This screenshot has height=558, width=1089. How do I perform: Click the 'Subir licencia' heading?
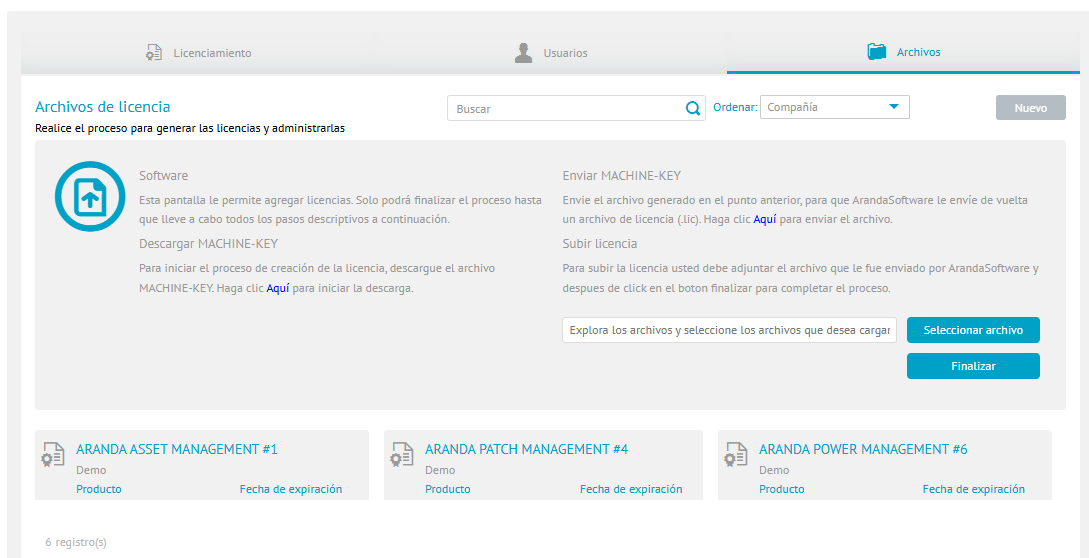[x=600, y=244]
